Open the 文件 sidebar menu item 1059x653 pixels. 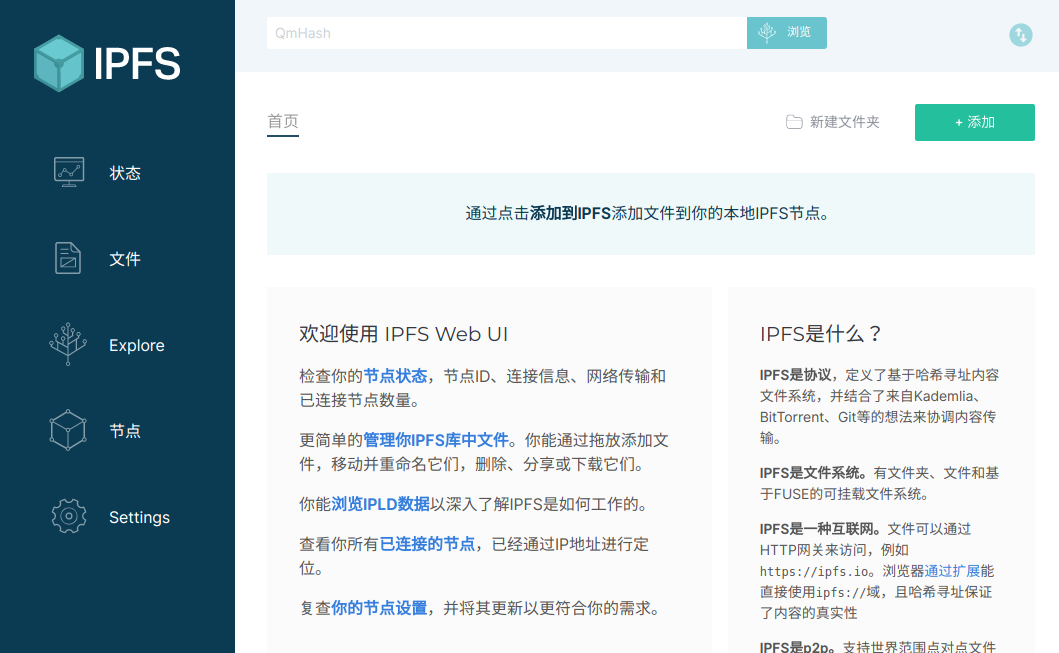[125, 259]
